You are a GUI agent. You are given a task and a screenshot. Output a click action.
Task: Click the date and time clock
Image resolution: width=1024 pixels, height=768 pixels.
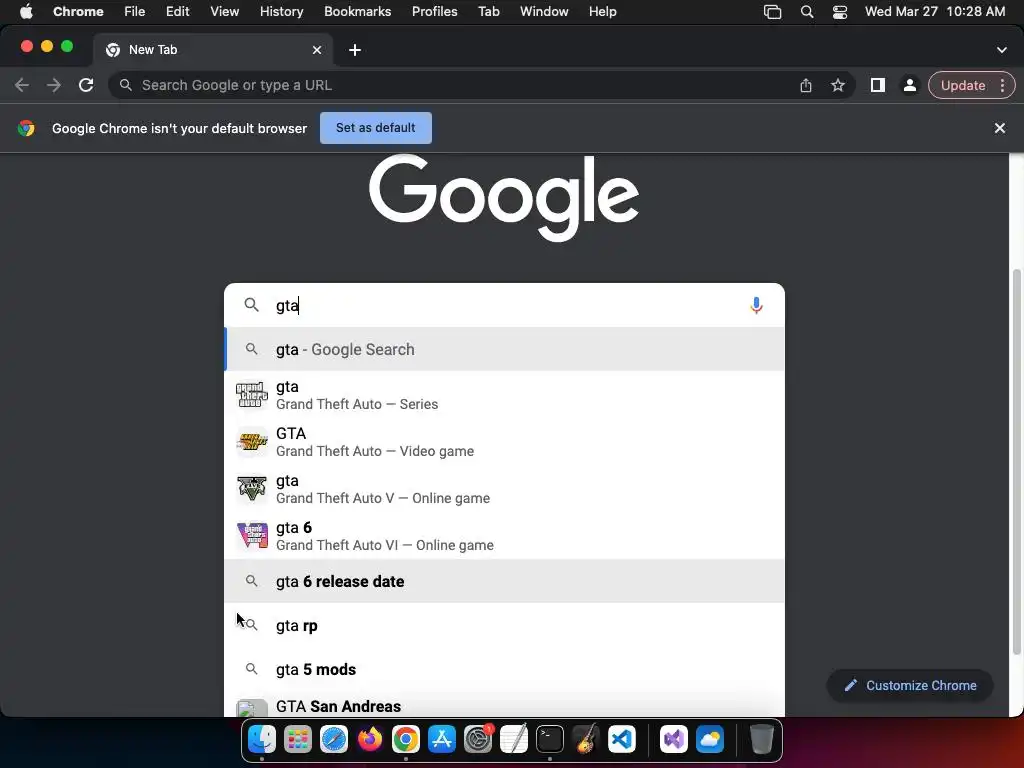[935, 11]
